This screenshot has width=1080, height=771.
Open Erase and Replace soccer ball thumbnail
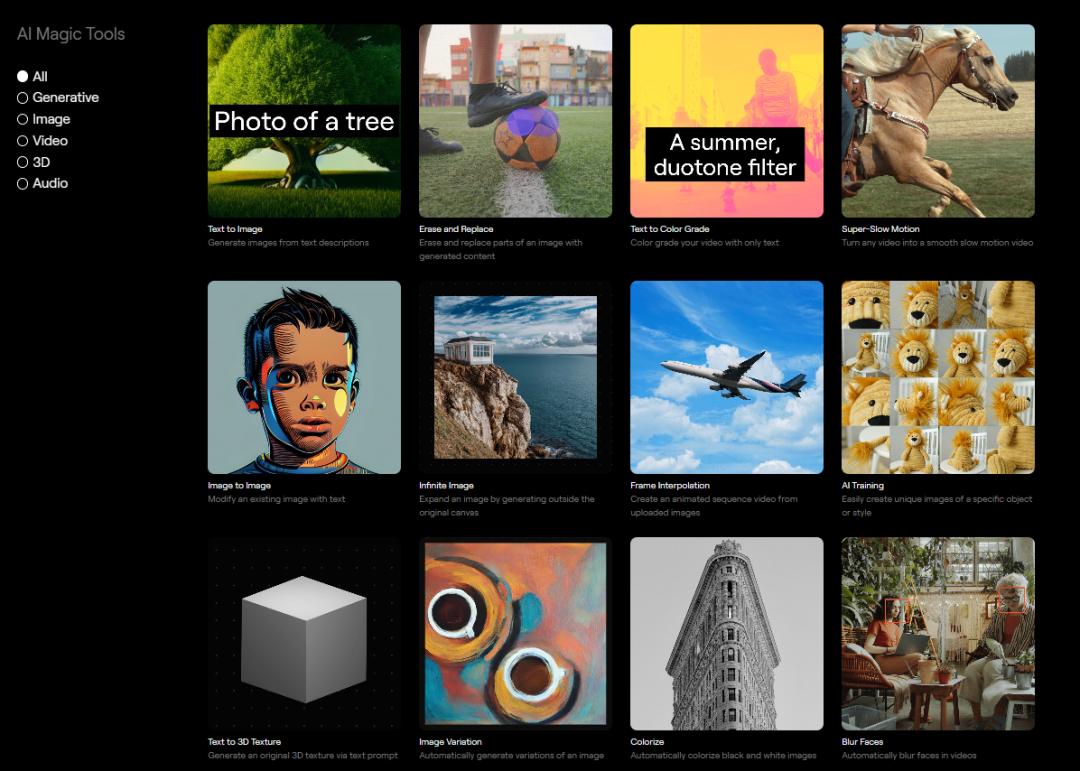[515, 121]
